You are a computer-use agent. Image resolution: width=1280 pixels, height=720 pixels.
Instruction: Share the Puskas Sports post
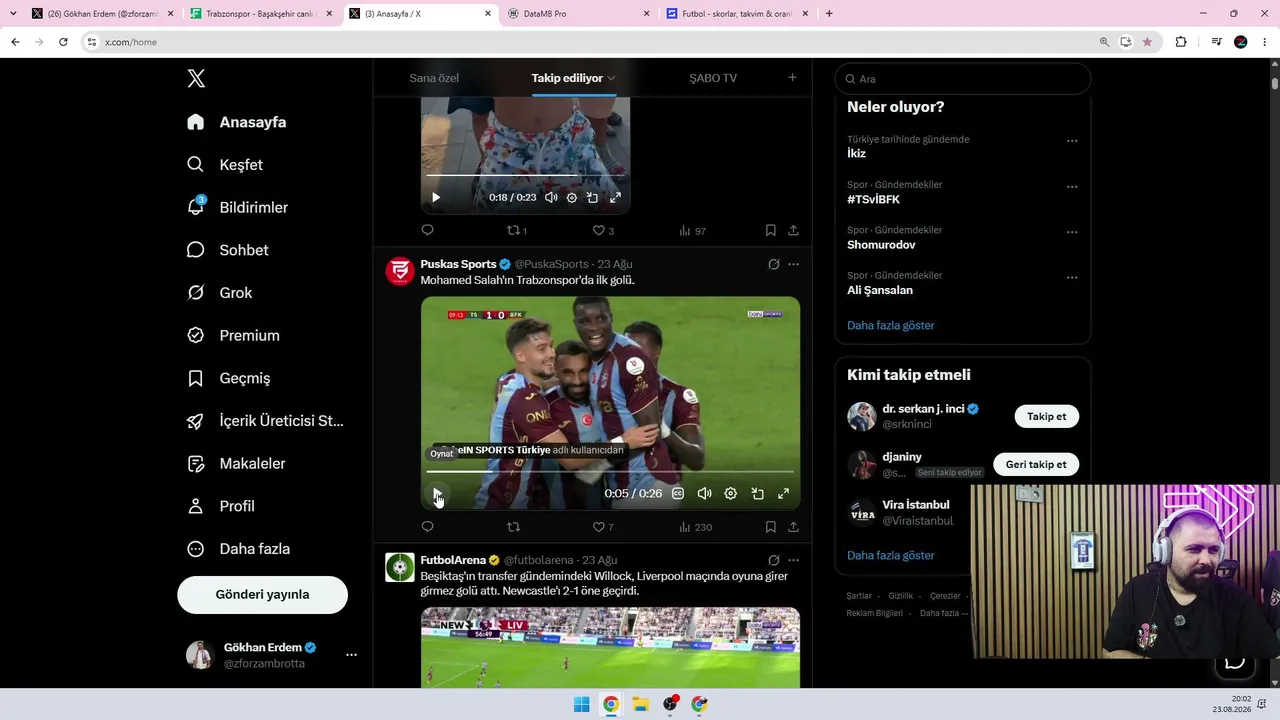coord(793,527)
